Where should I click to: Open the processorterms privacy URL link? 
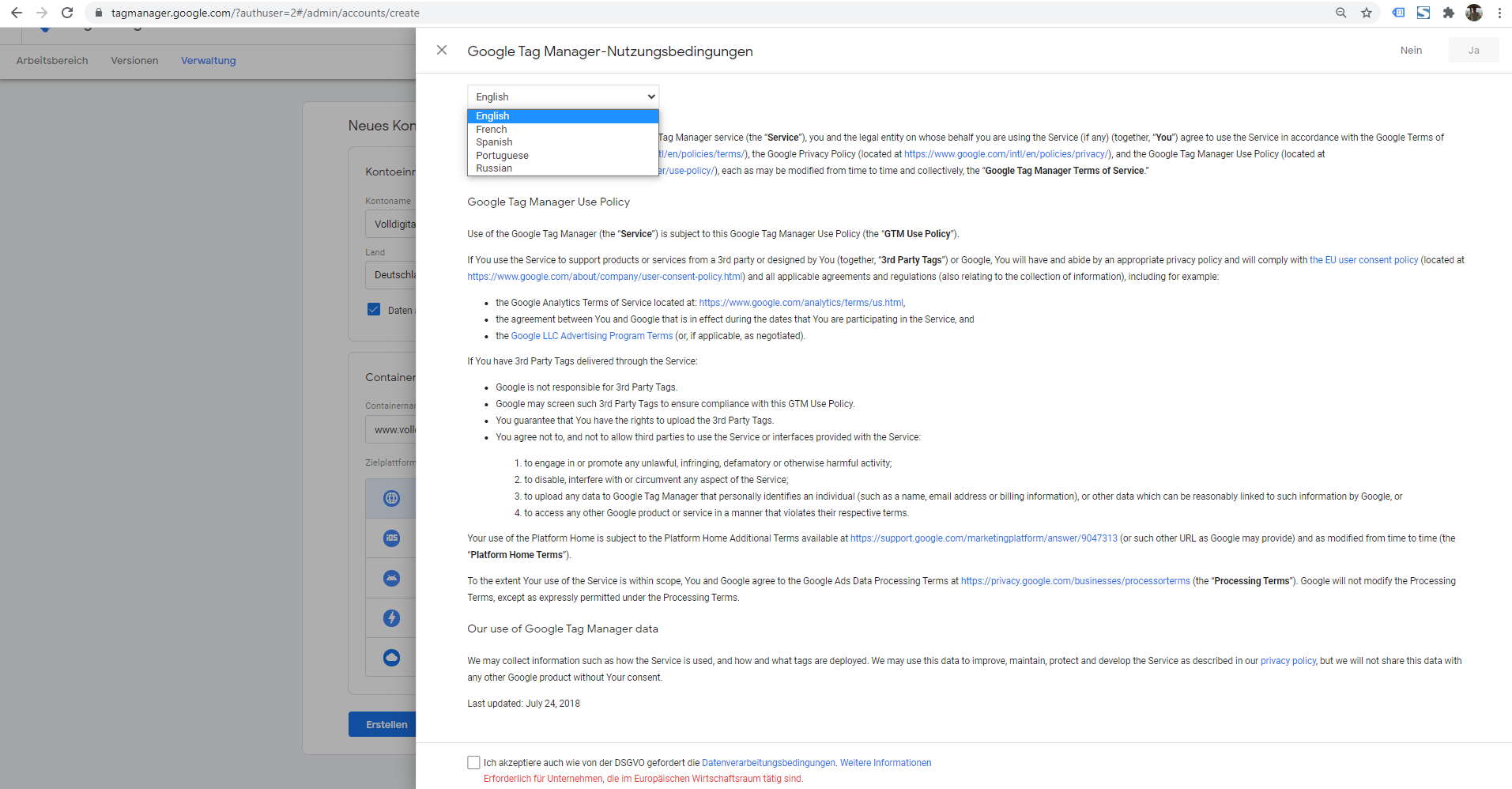[1075, 581]
